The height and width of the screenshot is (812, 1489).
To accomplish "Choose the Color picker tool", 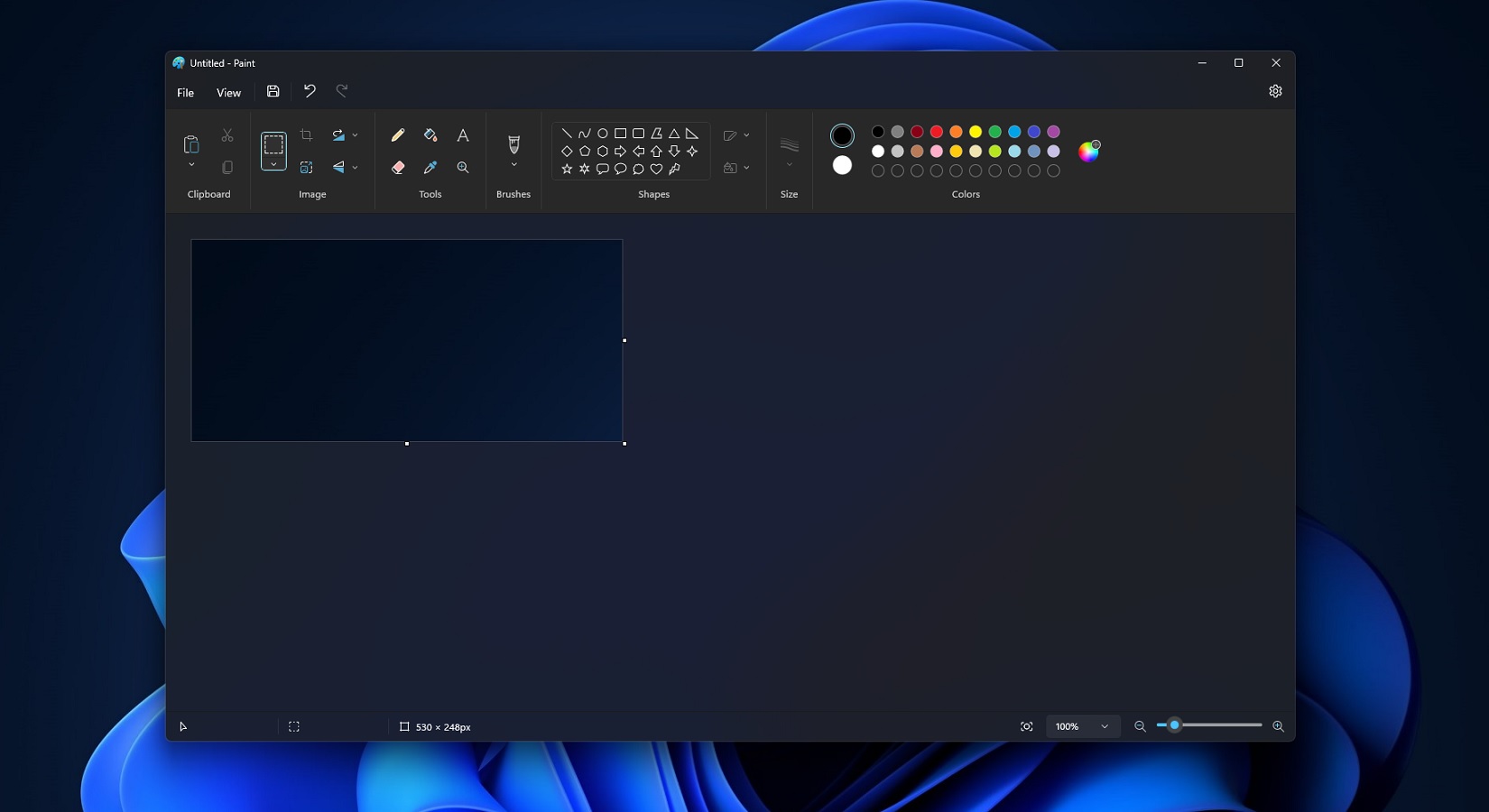I will (430, 168).
